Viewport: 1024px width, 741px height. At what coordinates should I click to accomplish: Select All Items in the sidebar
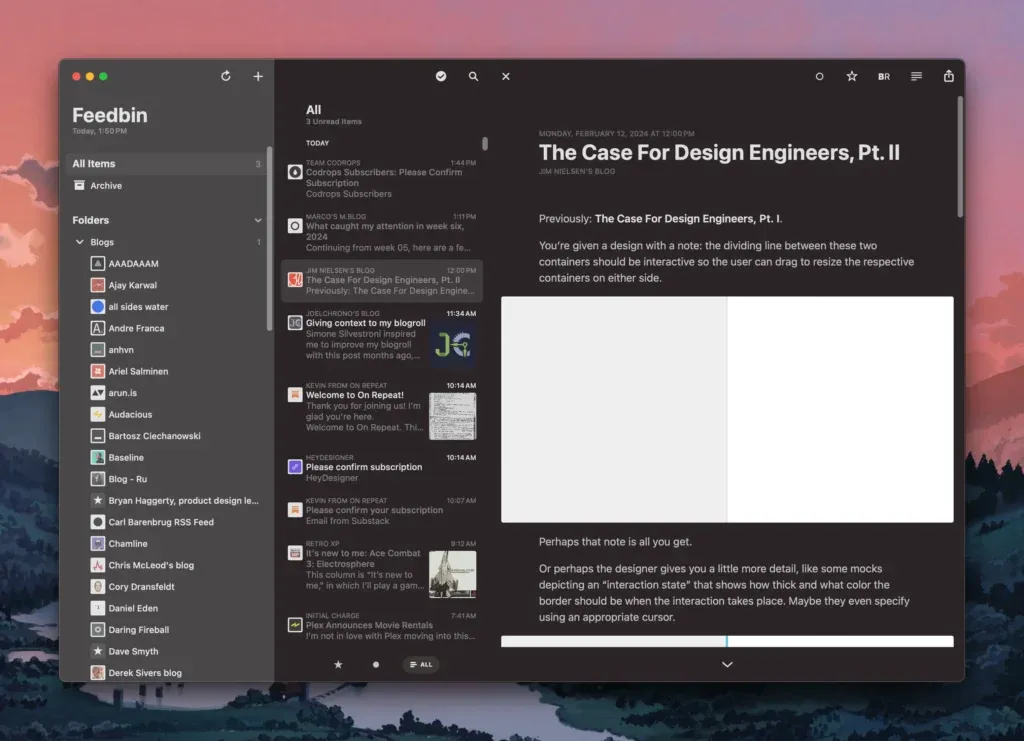pyautogui.click(x=166, y=164)
